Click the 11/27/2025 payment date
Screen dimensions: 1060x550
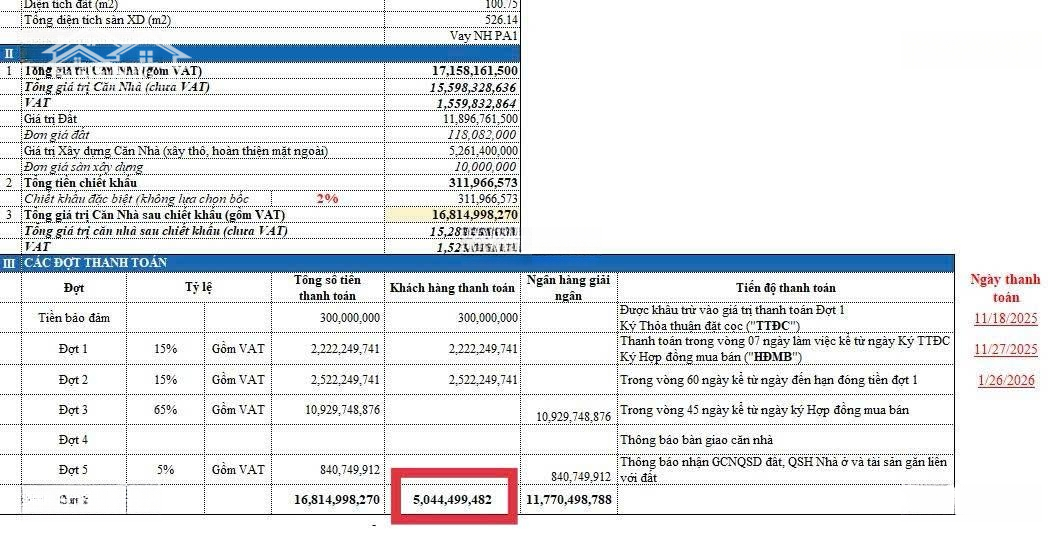pyautogui.click(x=1006, y=350)
